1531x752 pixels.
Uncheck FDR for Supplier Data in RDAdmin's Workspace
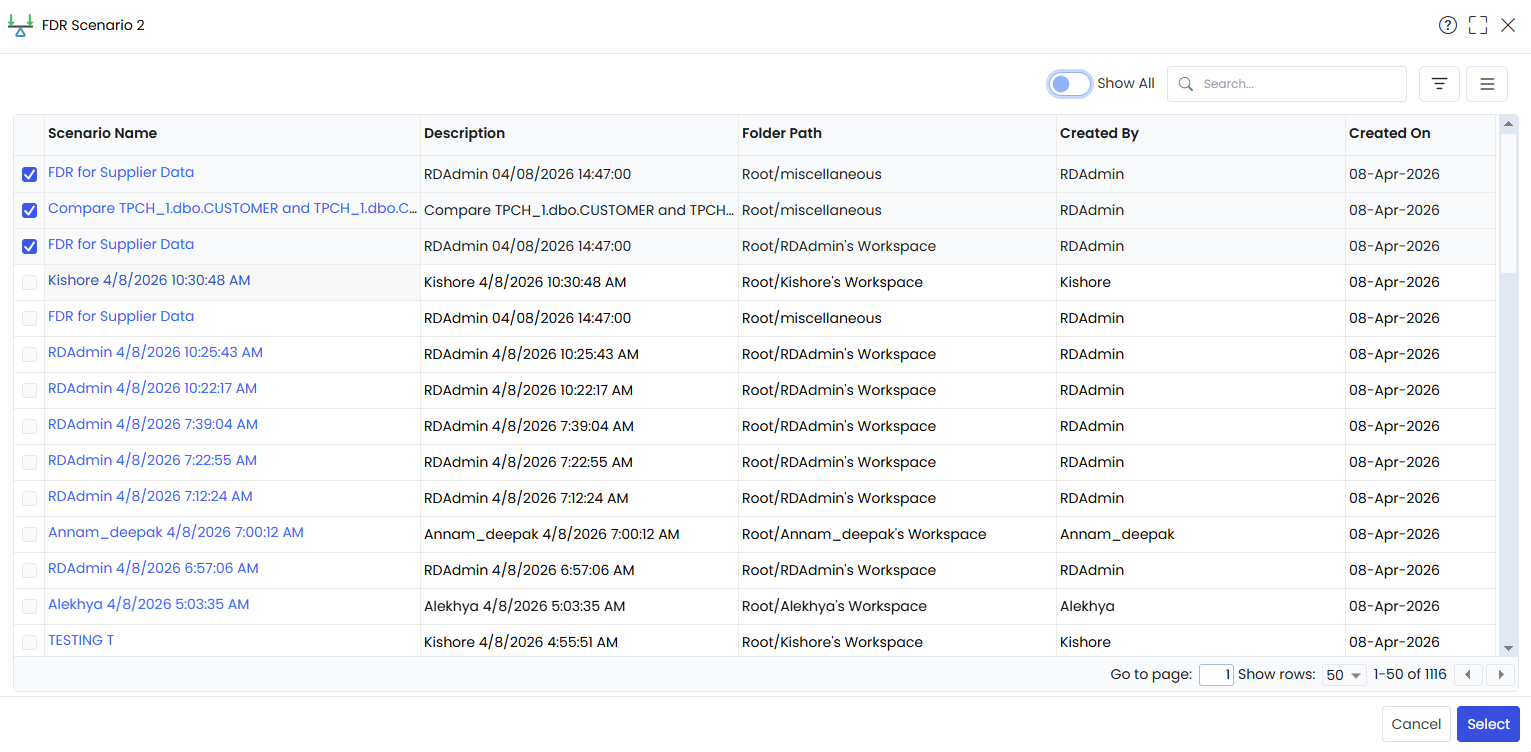point(30,246)
